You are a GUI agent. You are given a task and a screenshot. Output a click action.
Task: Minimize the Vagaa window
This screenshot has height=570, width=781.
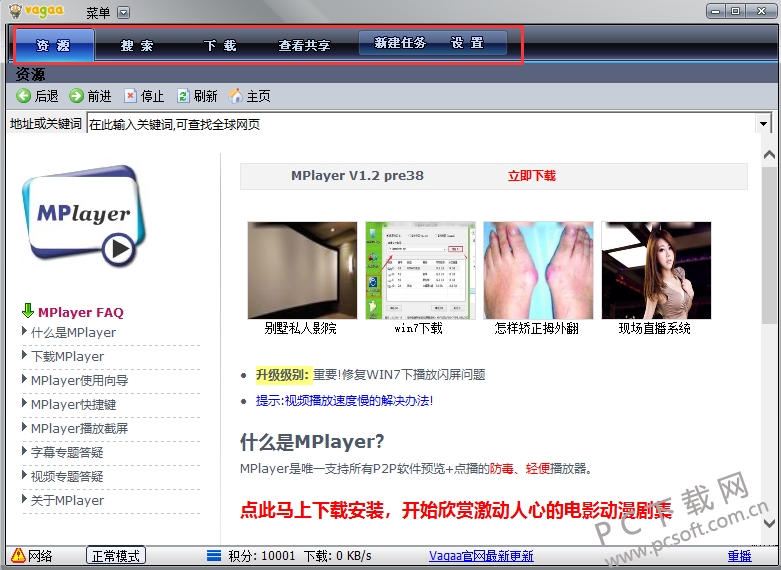coord(716,11)
